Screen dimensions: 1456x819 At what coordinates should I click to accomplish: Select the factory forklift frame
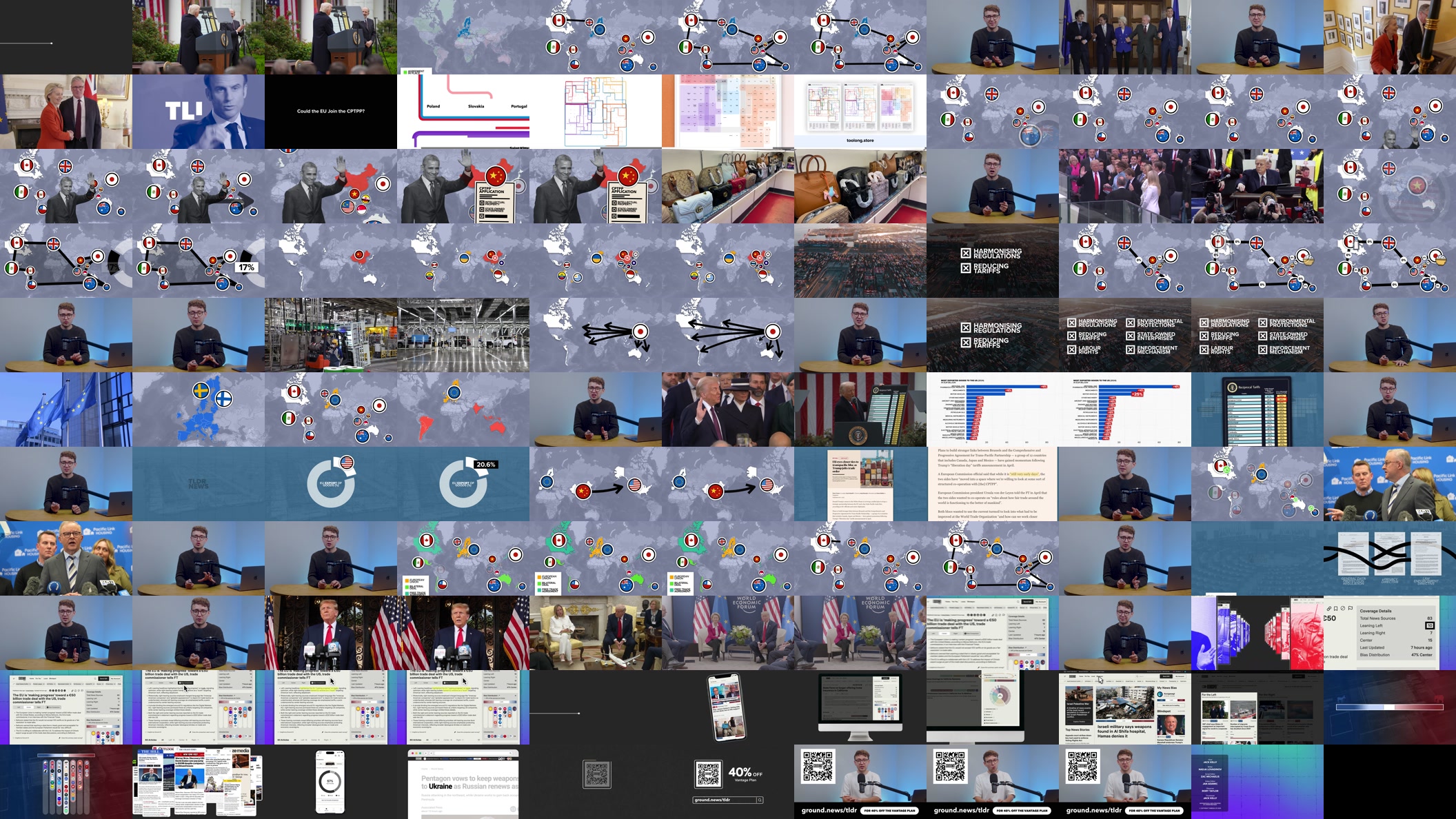331,335
